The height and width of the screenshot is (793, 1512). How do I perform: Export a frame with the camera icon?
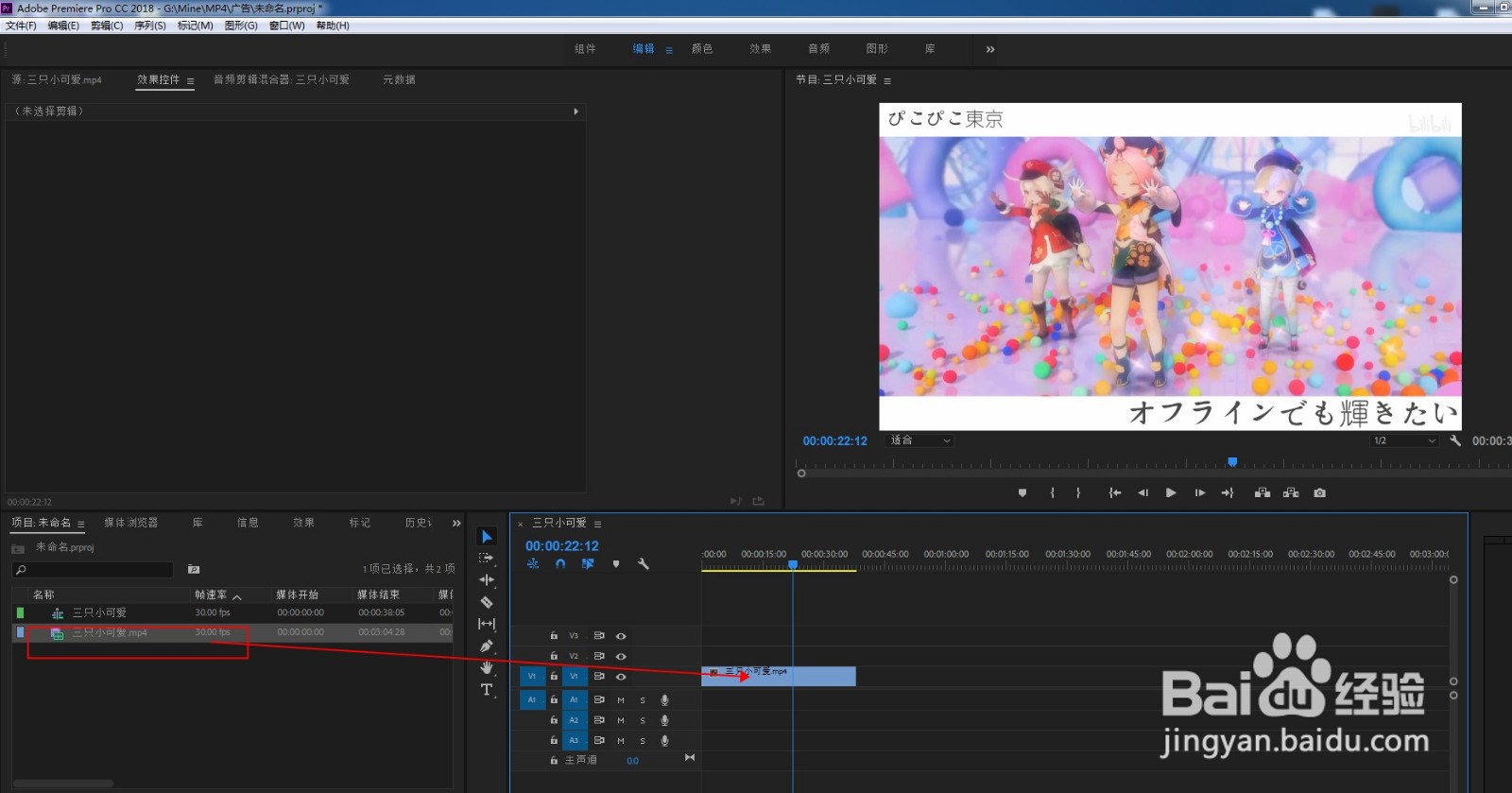coord(1320,492)
